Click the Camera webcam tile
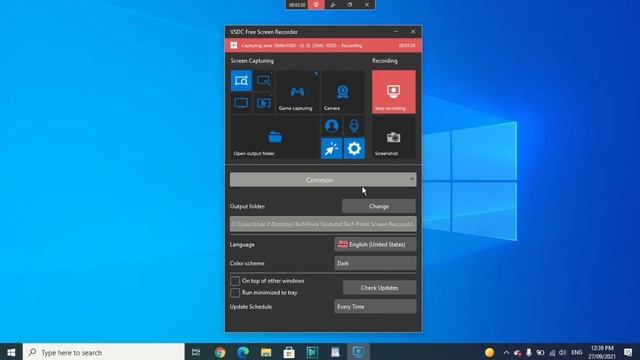640x360 pixels. click(x=342, y=92)
